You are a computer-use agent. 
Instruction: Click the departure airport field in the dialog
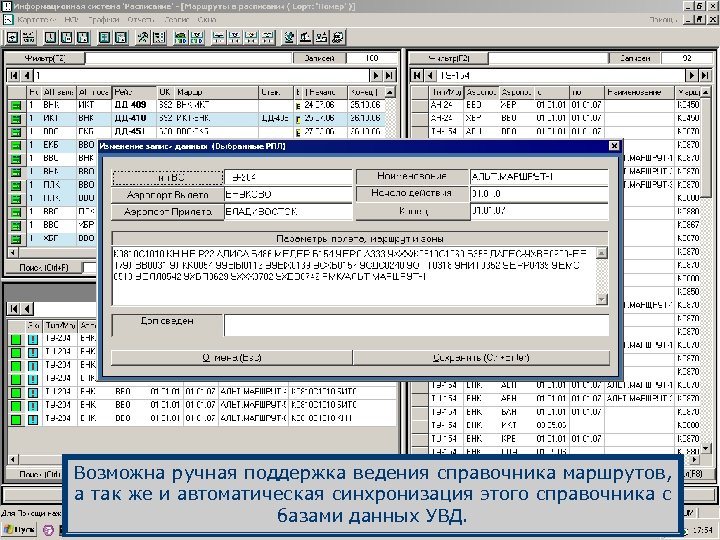[x=288, y=195]
